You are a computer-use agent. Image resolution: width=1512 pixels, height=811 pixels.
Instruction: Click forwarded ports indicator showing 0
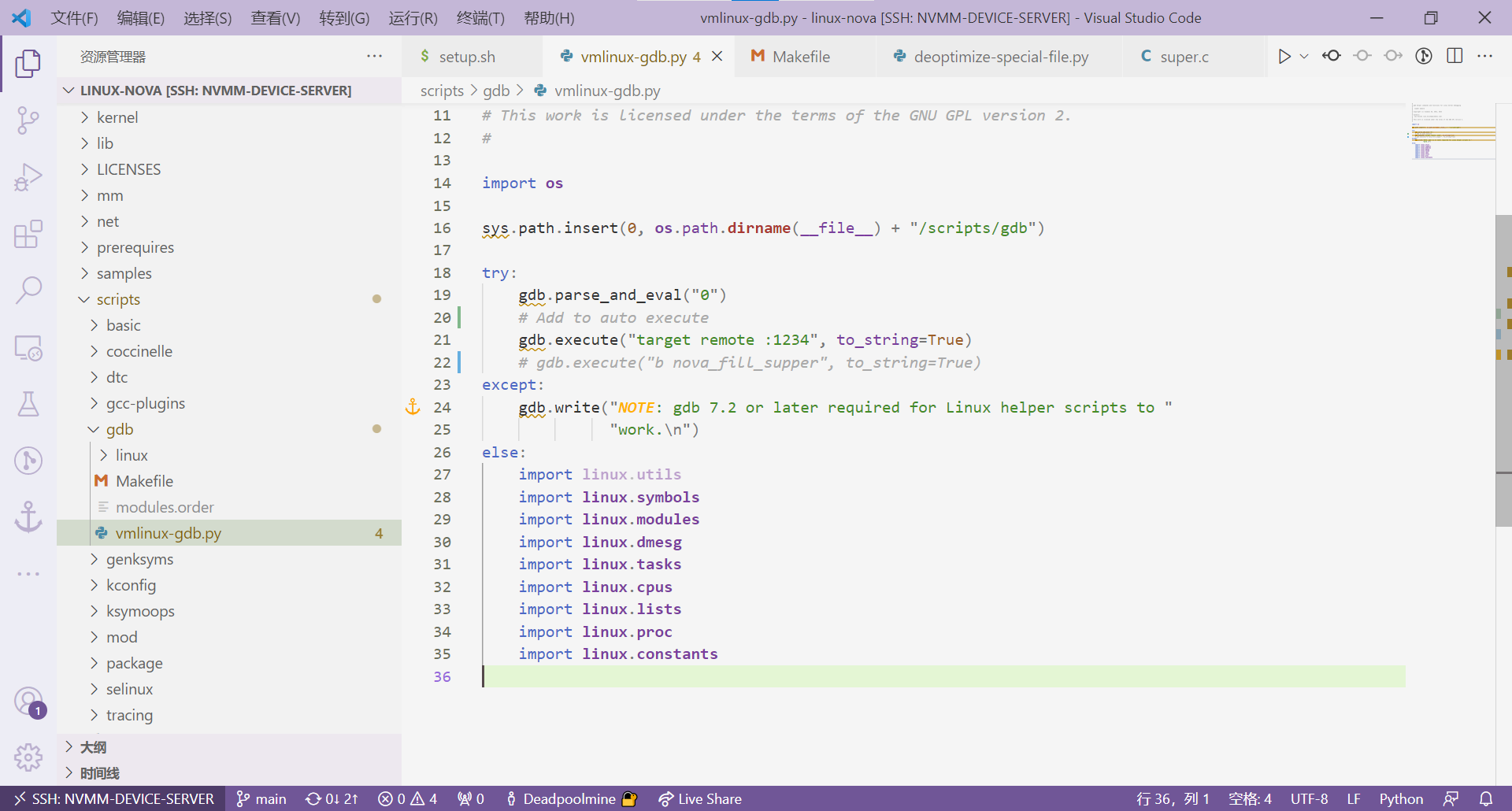471,798
